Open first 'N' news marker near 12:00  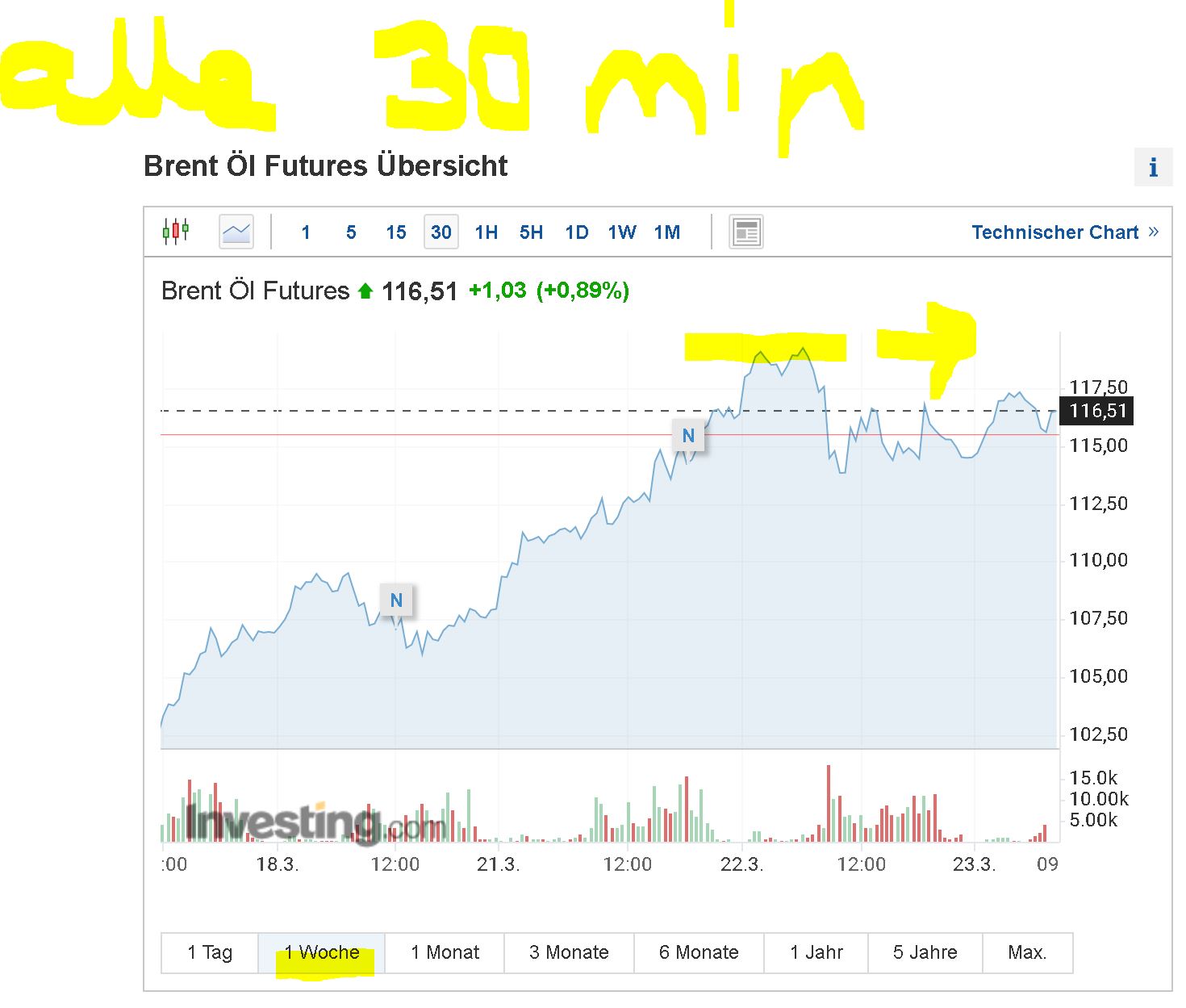coord(396,600)
